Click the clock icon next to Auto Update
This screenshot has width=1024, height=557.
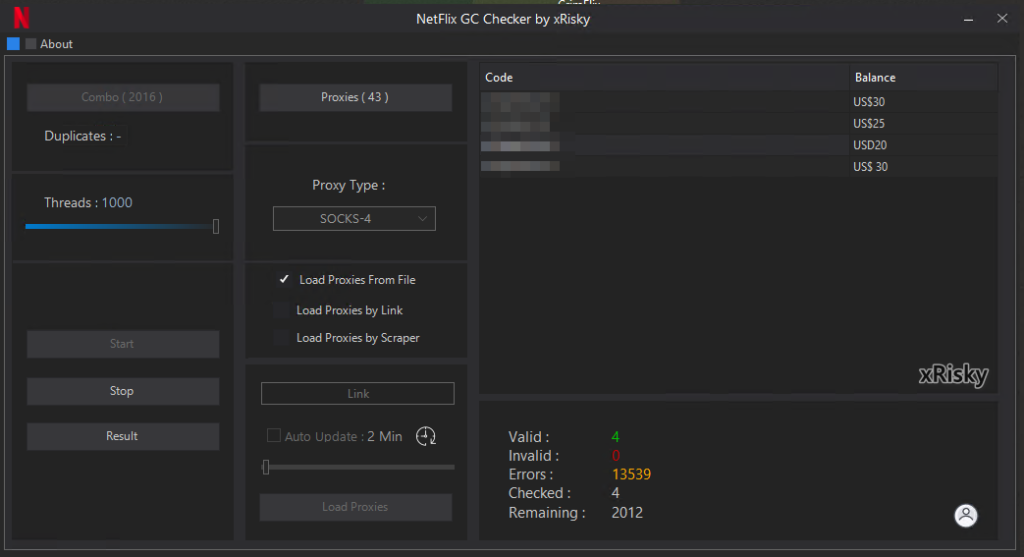426,436
